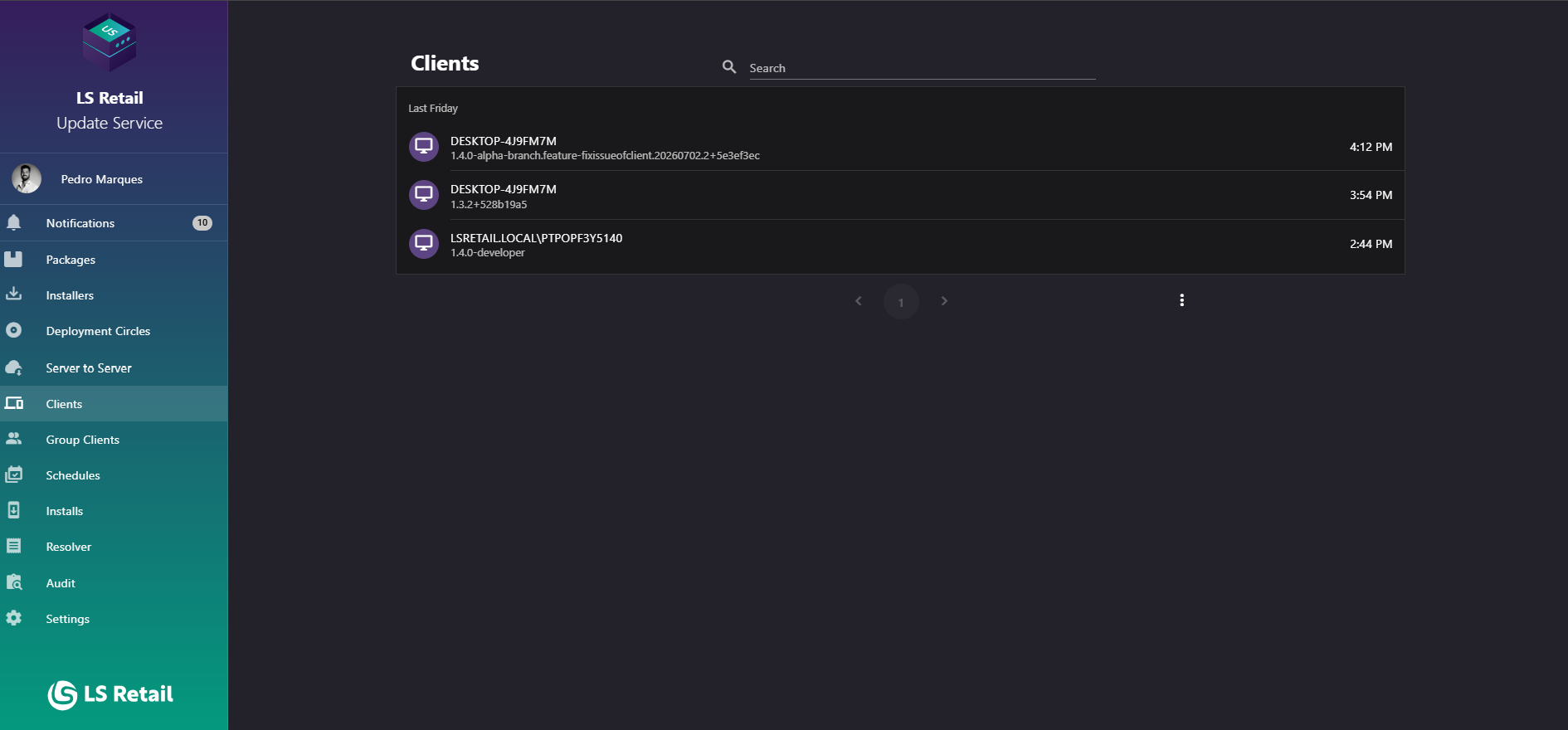Open Settings menu item
The height and width of the screenshot is (730, 1568).
point(114,619)
